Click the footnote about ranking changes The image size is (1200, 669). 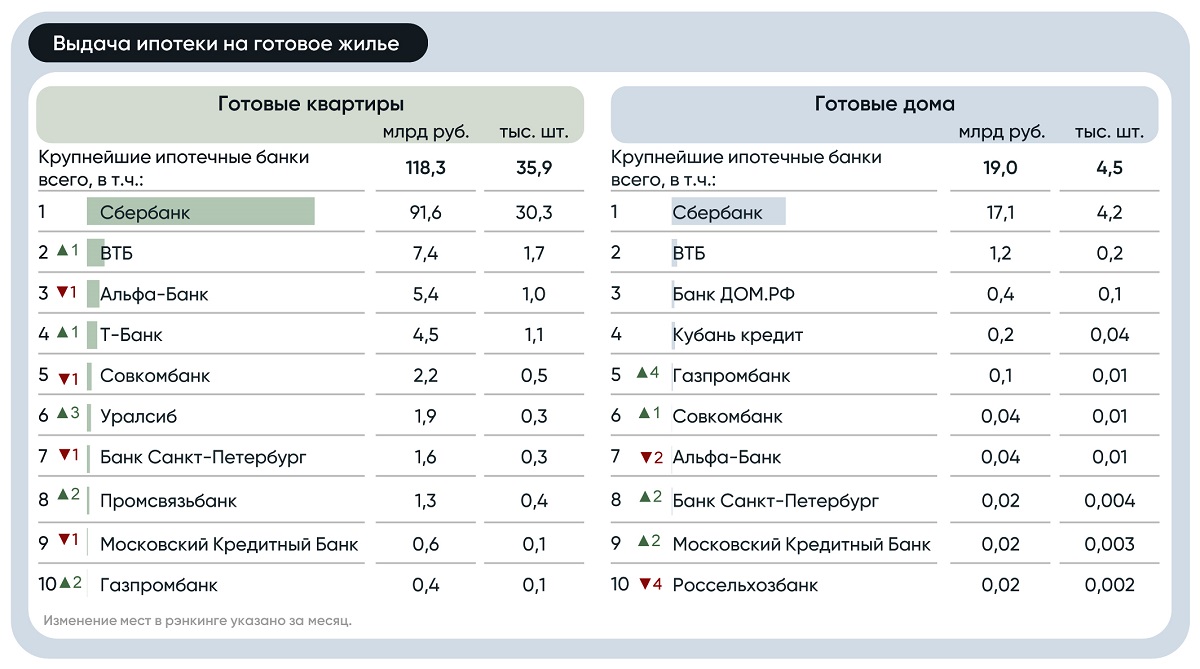point(197,621)
